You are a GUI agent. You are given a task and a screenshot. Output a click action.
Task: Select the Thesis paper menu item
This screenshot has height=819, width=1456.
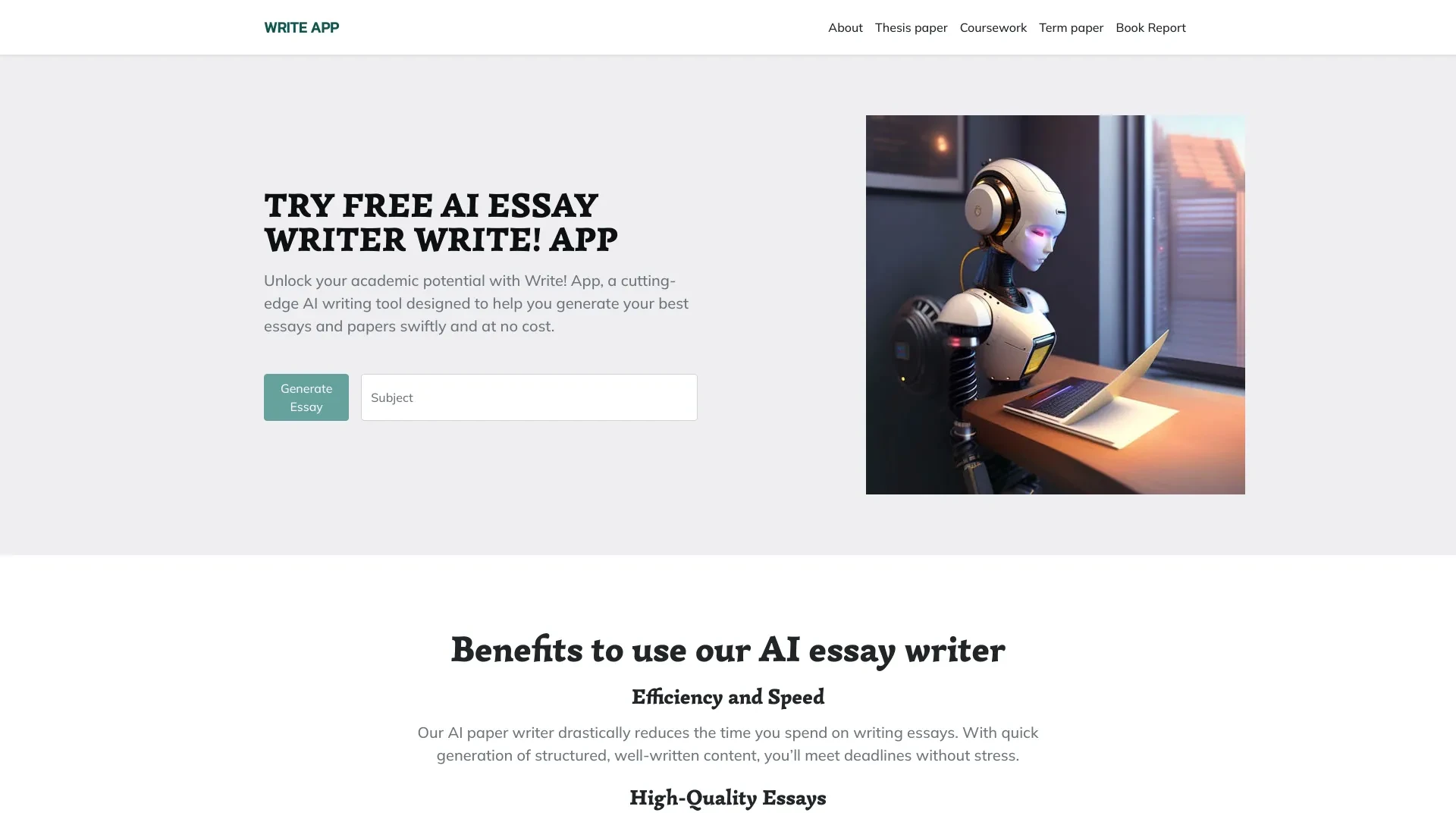point(911,27)
